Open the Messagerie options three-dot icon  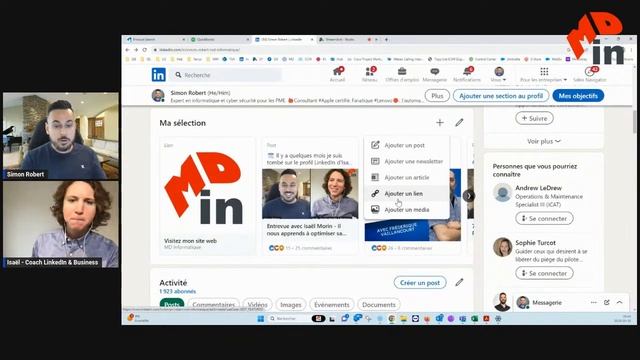(593, 302)
